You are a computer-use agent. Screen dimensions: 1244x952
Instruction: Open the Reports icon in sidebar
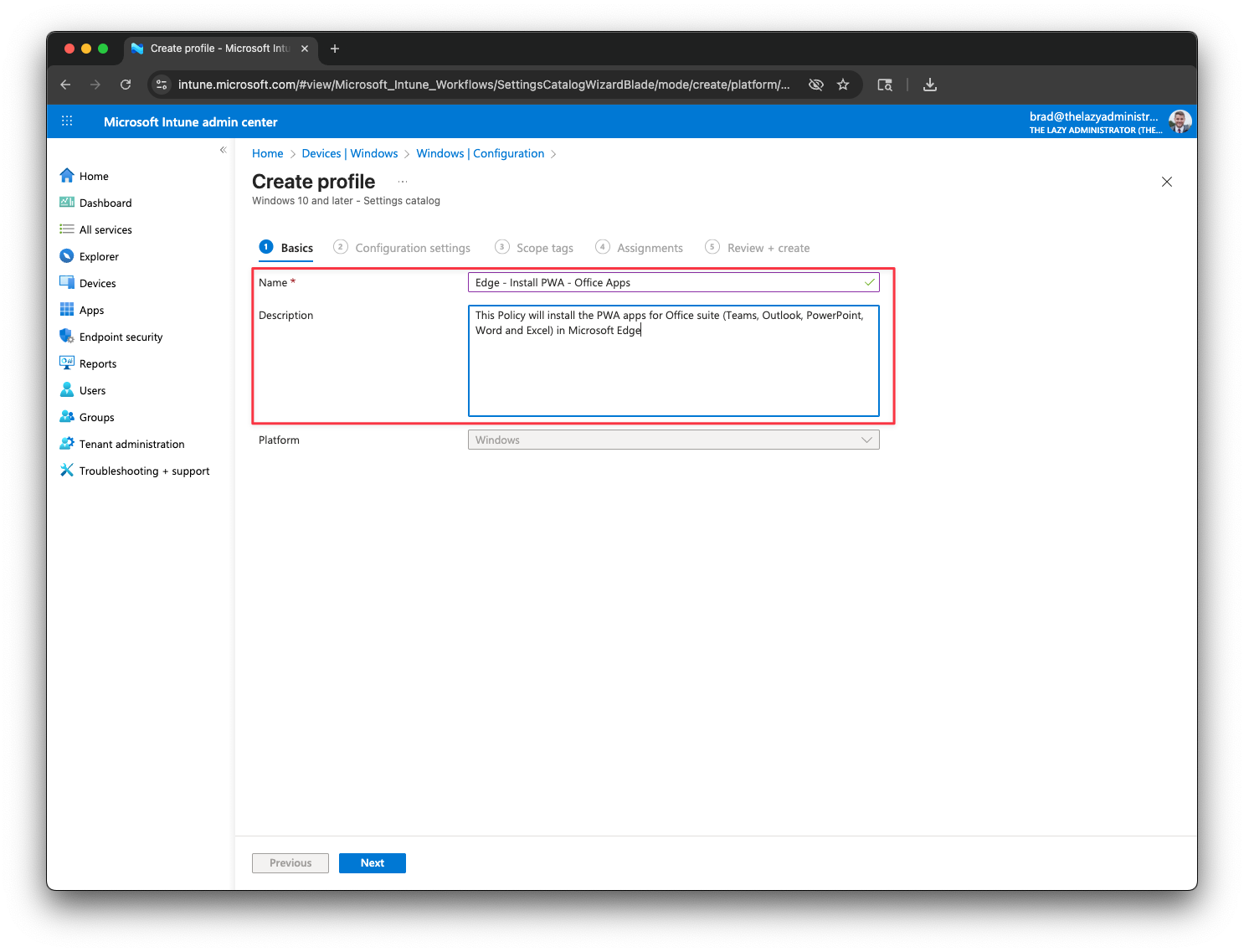point(67,363)
